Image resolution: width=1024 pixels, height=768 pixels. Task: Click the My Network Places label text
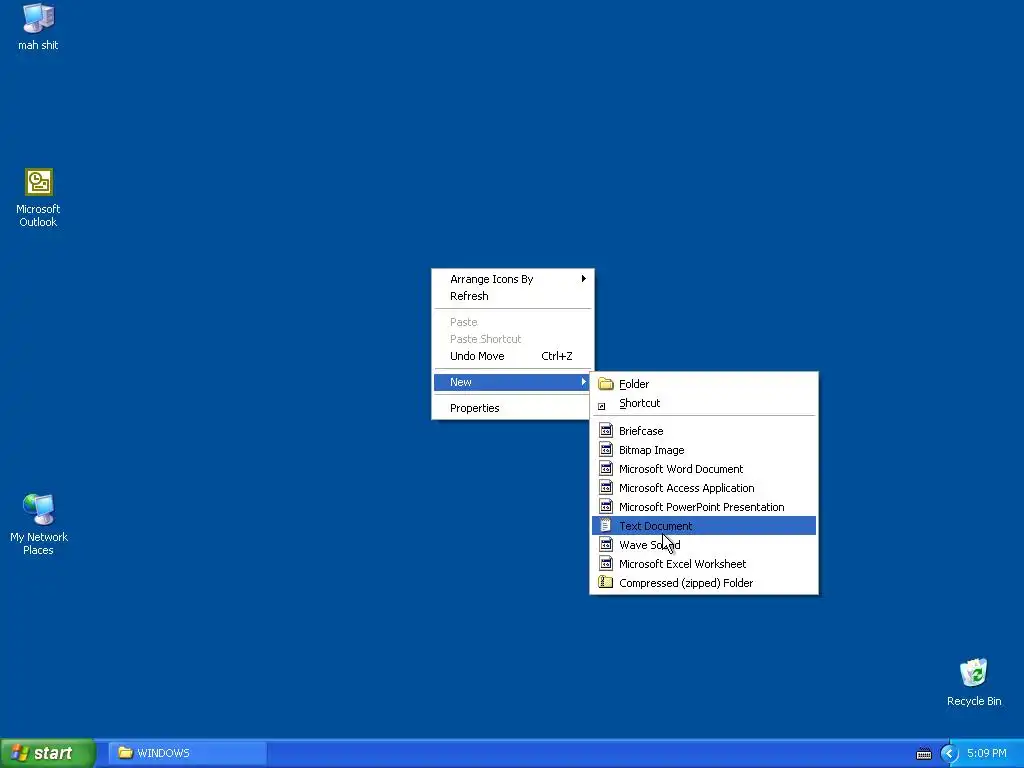[x=39, y=543]
